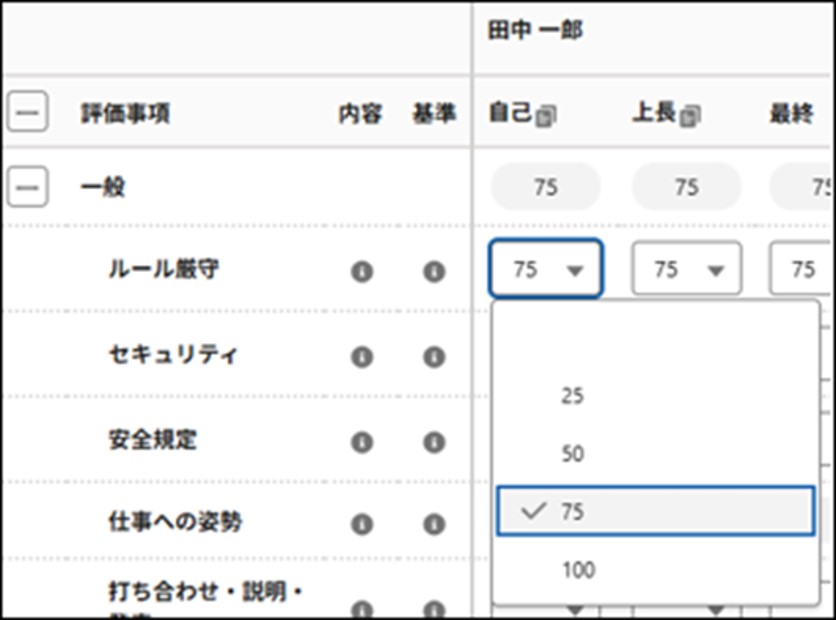Show 基準 info for 打ち合わせ・説明 row
836x620 pixels.
434,609
